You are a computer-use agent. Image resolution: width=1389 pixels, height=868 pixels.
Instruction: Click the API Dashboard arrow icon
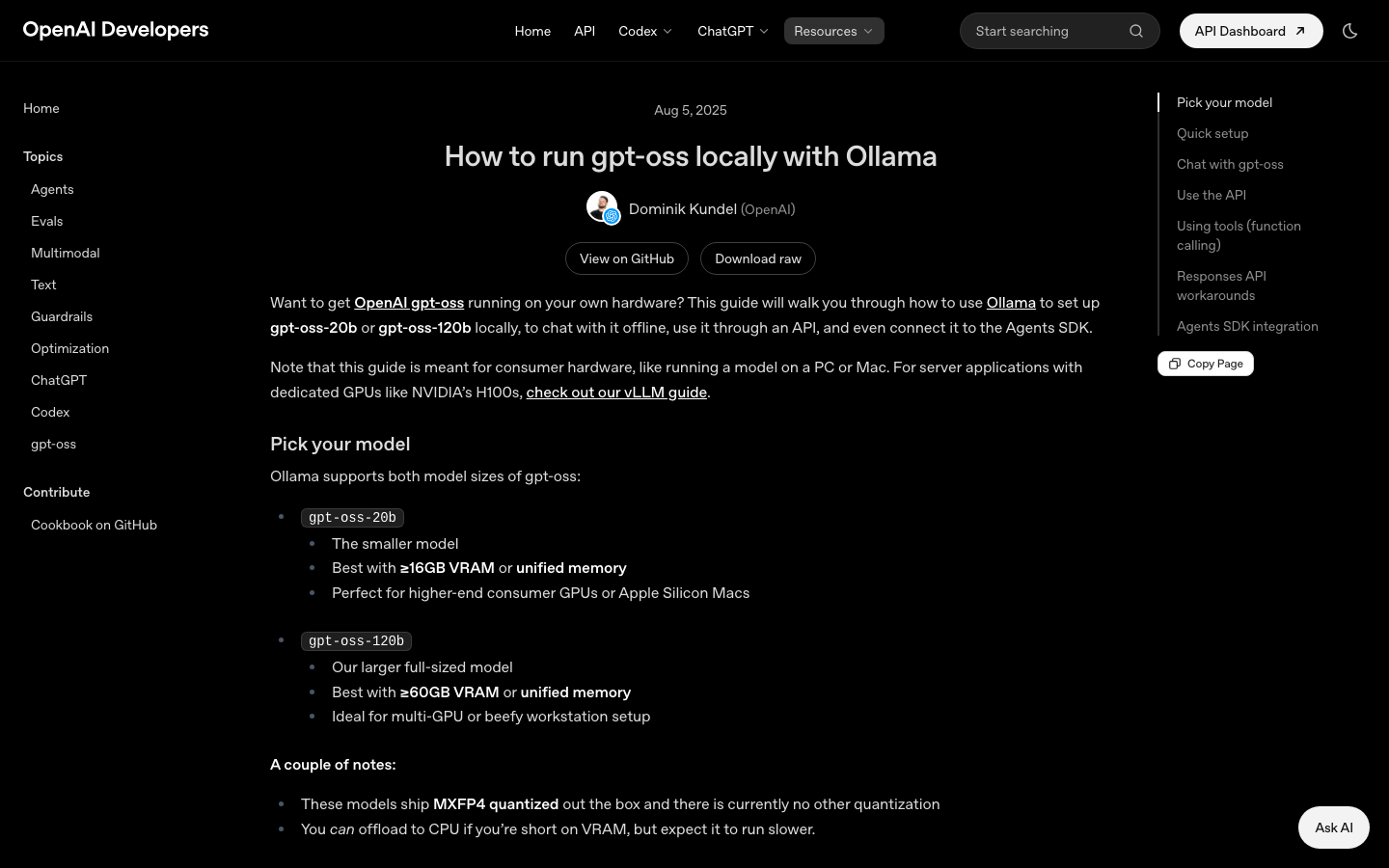(x=1300, y=31)
